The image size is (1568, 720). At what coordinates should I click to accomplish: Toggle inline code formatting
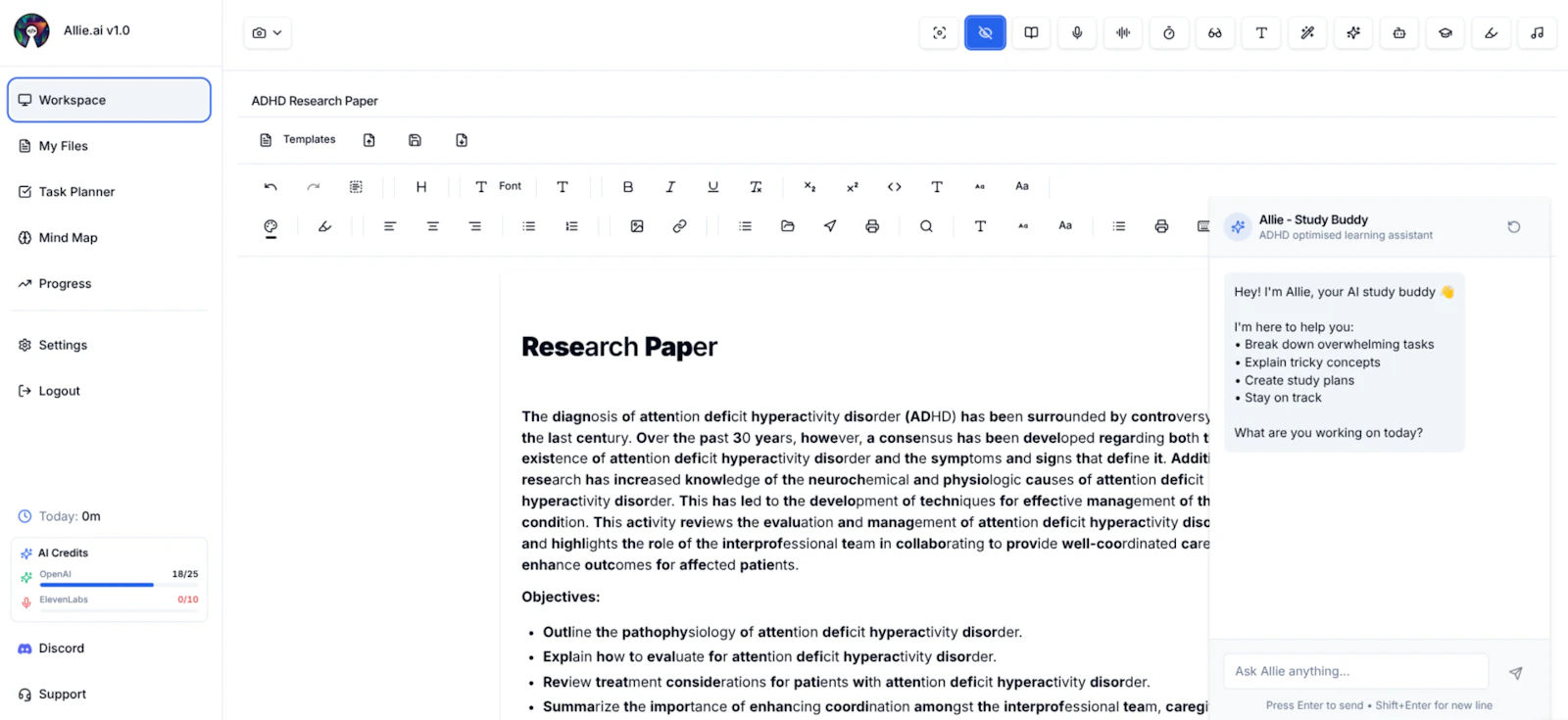click(x=895, y=186)
